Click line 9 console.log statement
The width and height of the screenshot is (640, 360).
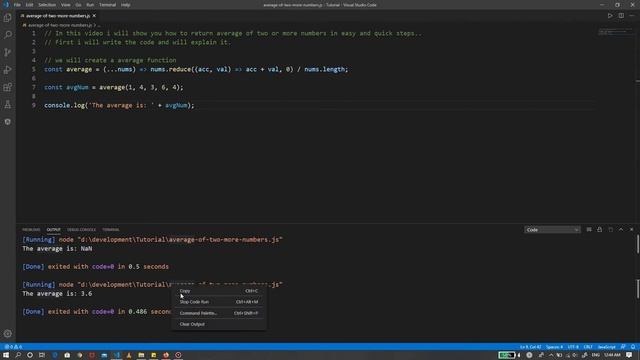pyautogui.click(x=119, y=105)
